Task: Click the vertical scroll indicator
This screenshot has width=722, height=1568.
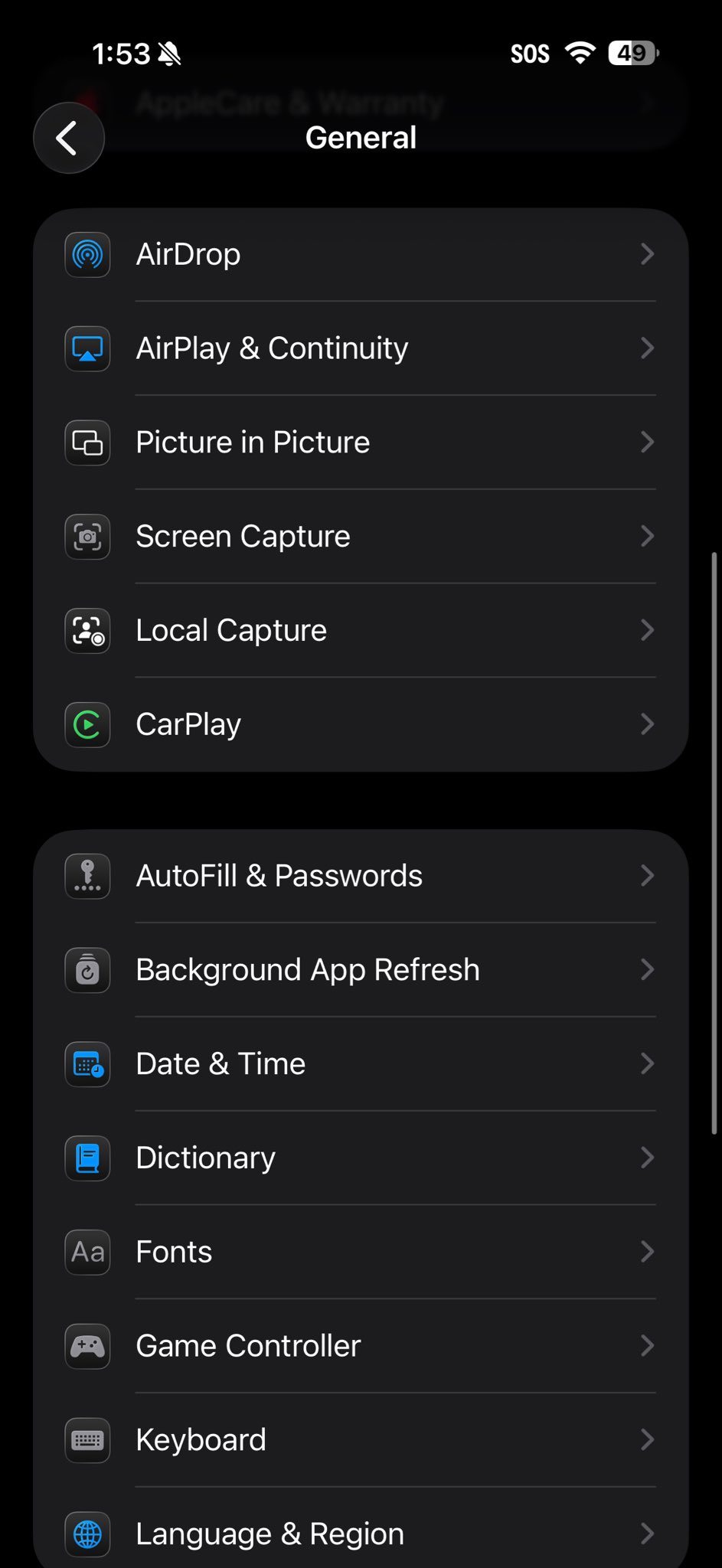Action: tap(714, 842)
